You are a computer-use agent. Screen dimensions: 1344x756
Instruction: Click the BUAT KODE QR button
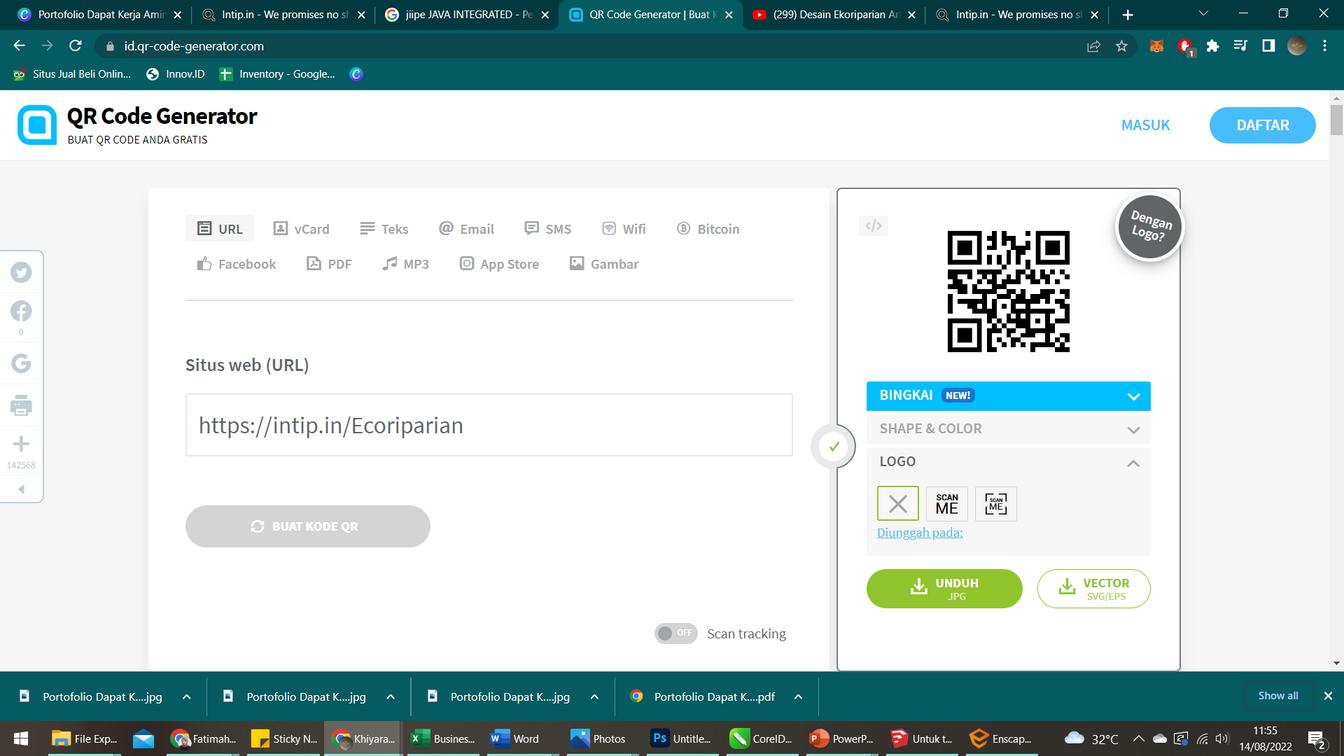(307, 526)
